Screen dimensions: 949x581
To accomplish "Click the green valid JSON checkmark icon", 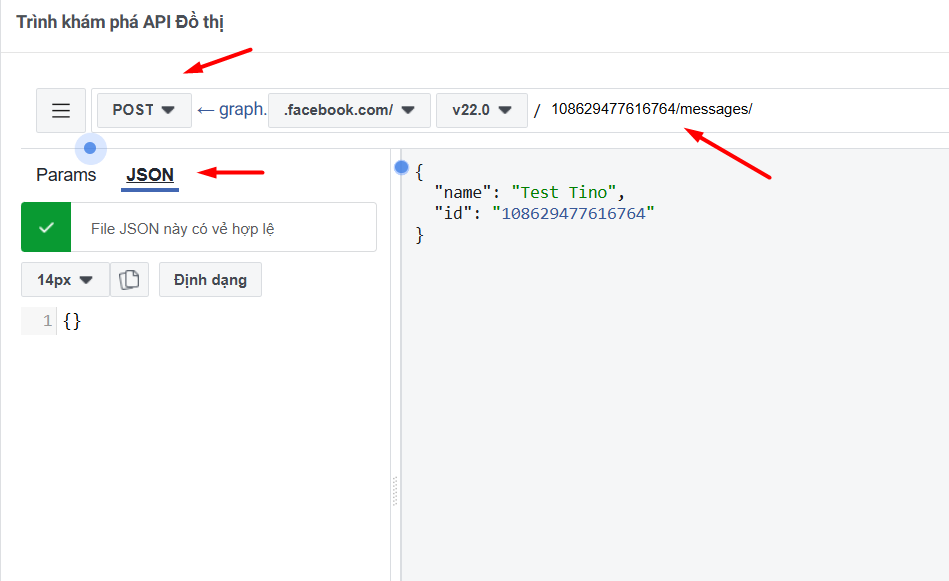I will coord(46,228).
